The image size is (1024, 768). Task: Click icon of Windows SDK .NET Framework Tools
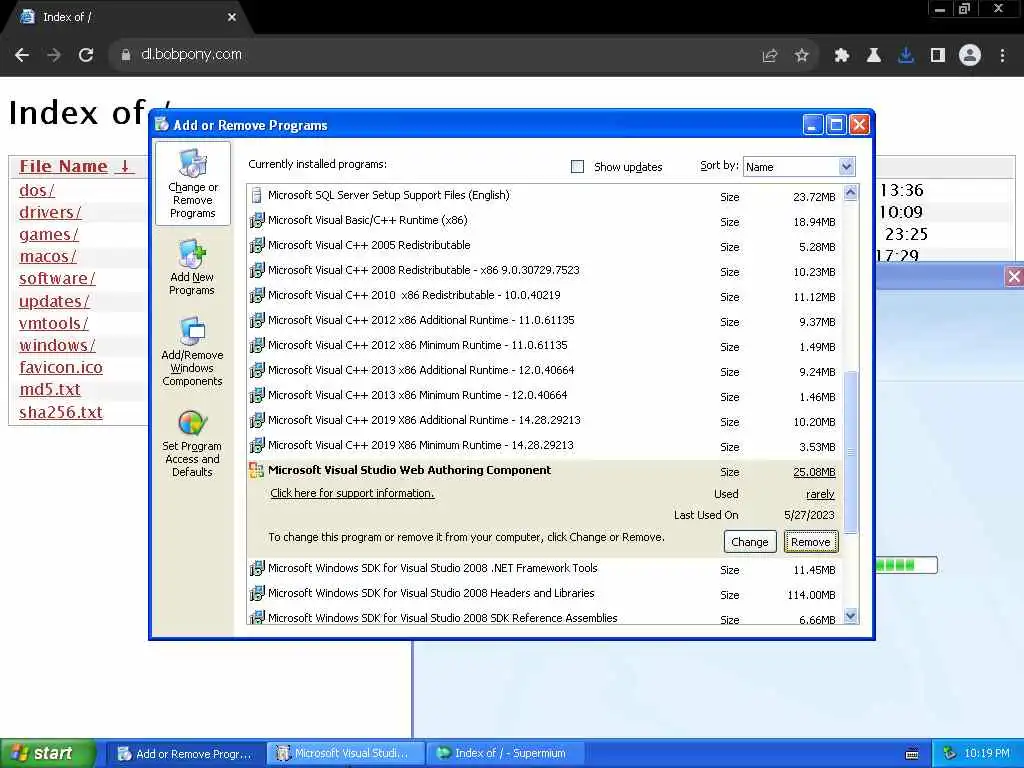(x=257, y=568)
